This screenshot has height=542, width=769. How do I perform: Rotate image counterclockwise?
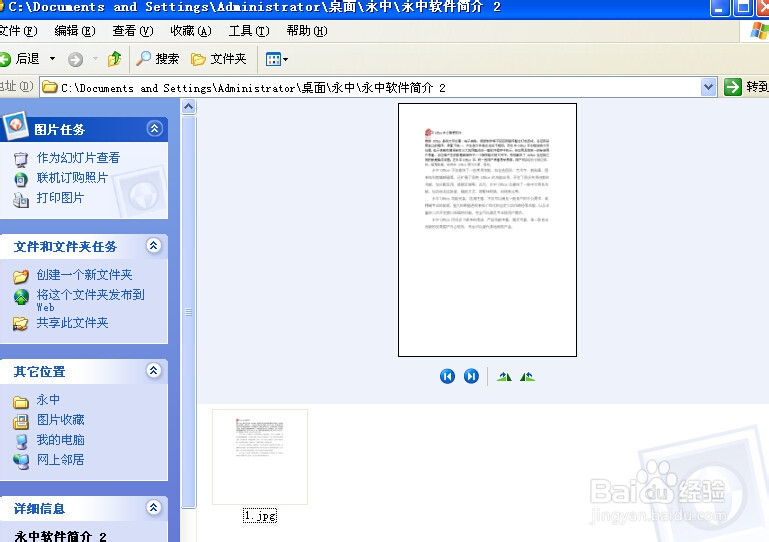click(x=528, y=377)
